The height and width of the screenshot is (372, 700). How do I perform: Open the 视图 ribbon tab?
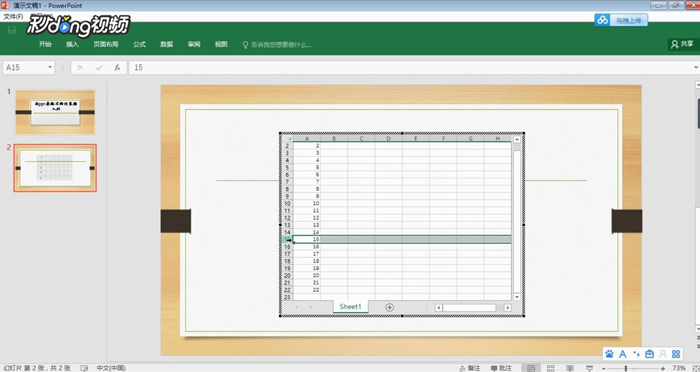[221, 44]
